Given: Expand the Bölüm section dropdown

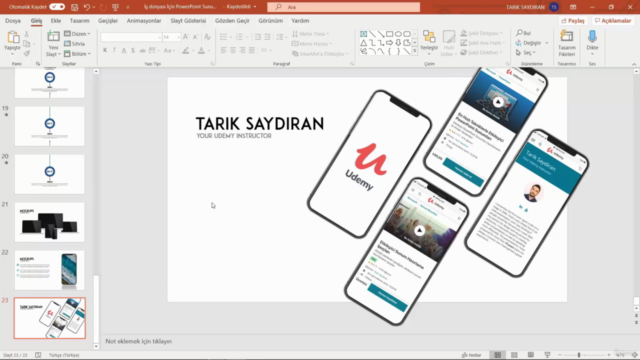Looking at the screenshot, I should (x=78, y=53).
